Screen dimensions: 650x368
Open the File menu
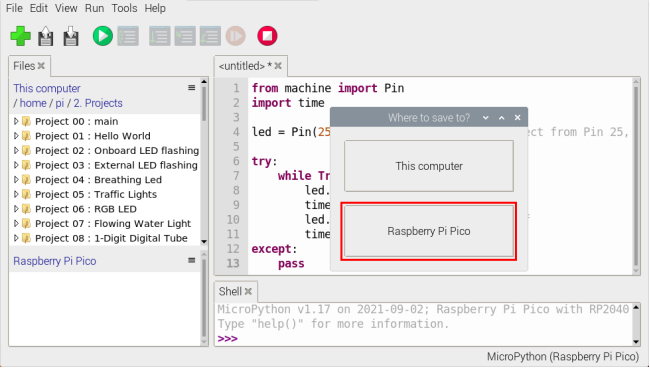click(14, 8)
